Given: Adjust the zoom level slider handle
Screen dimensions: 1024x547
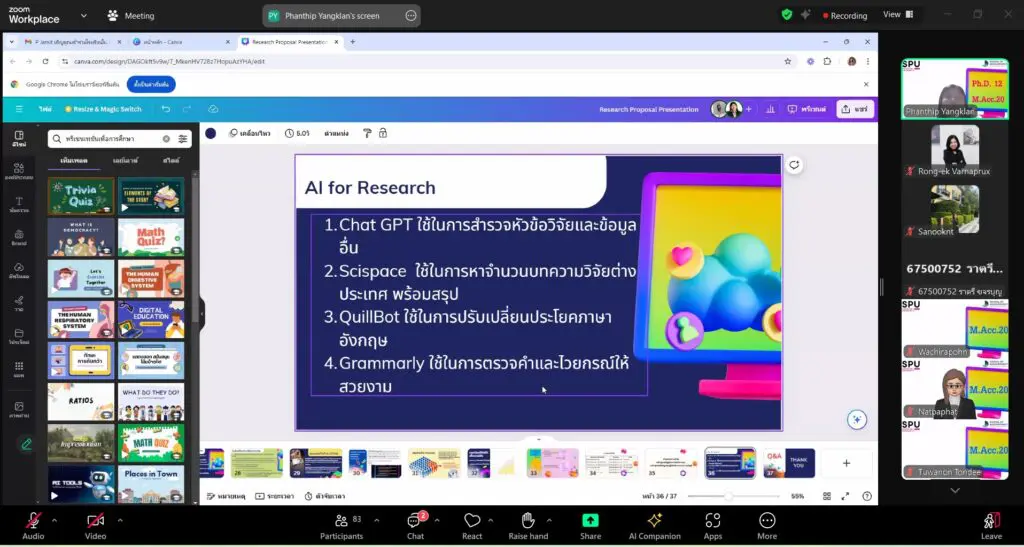Looking at the screenshot, I should coord(729,497).
